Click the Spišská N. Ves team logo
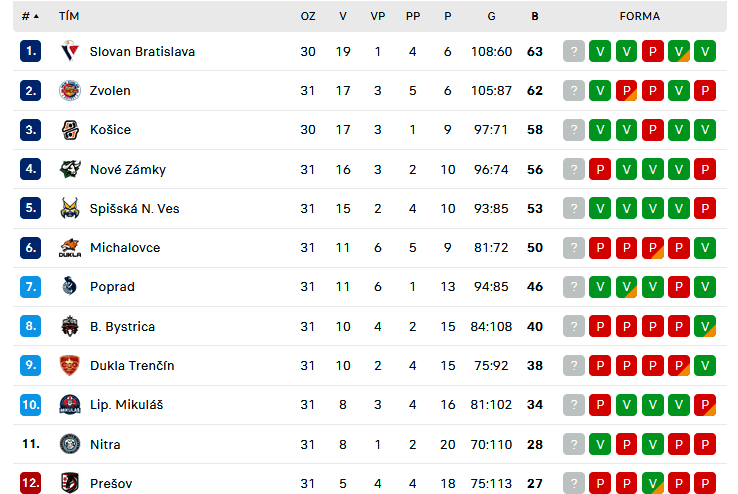The image size is (738, 494). [70, 208]
